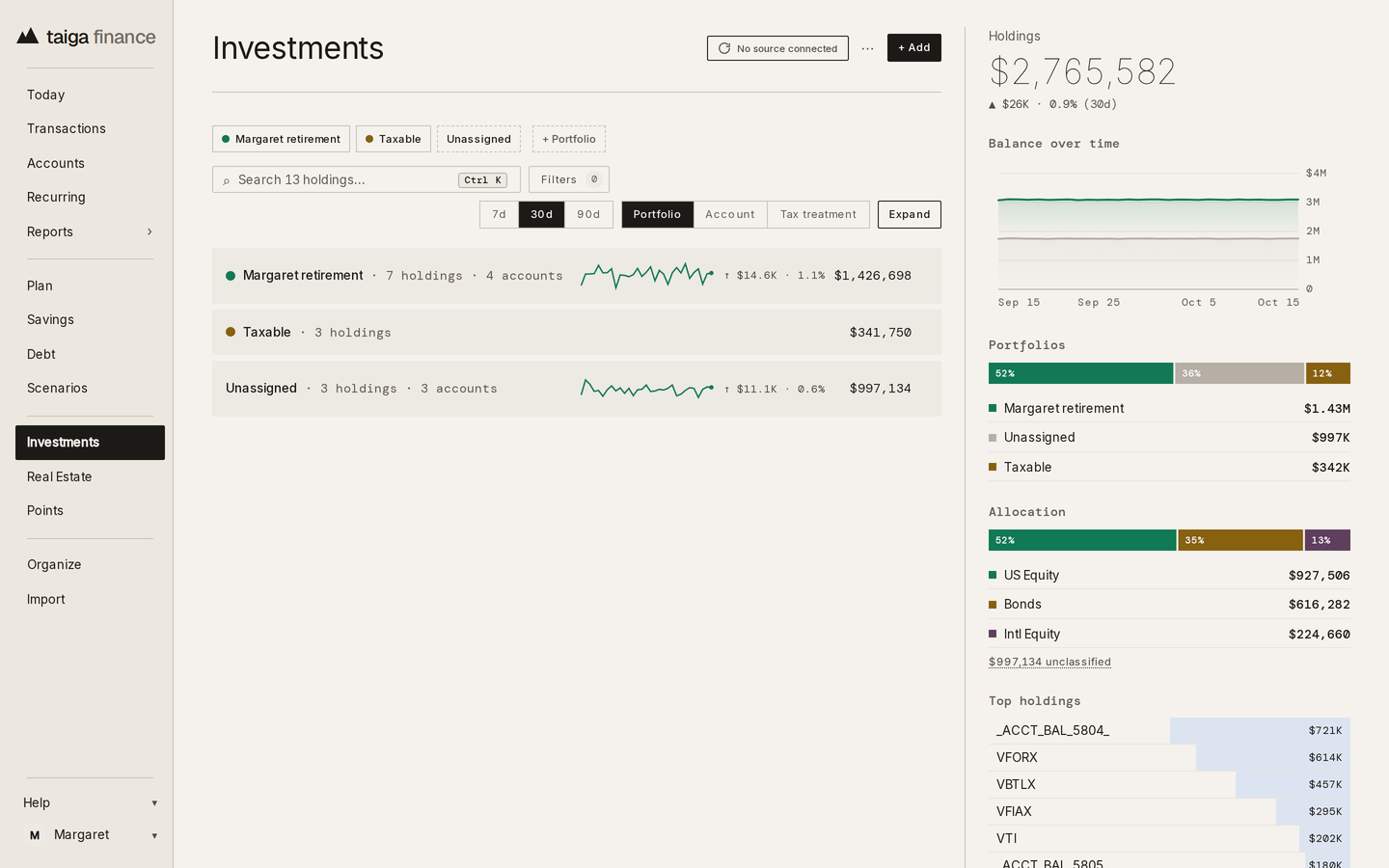
Task: Click the + Portfolio button
Action: (x=569, y=139)
